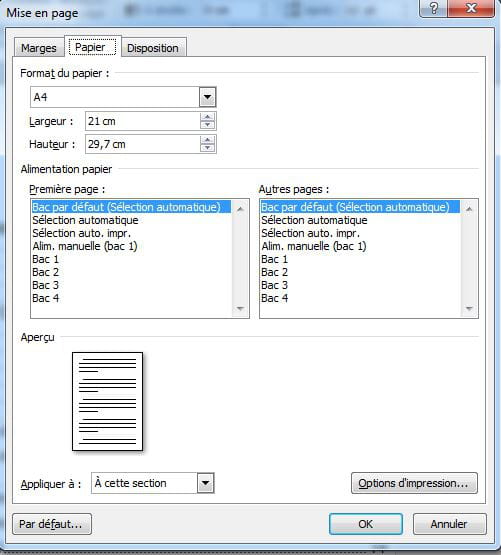Increase Hauteur with the up spinner arrow
This screenshot has height=555, width=501.
pyautogui.click(x=207, y=140)
